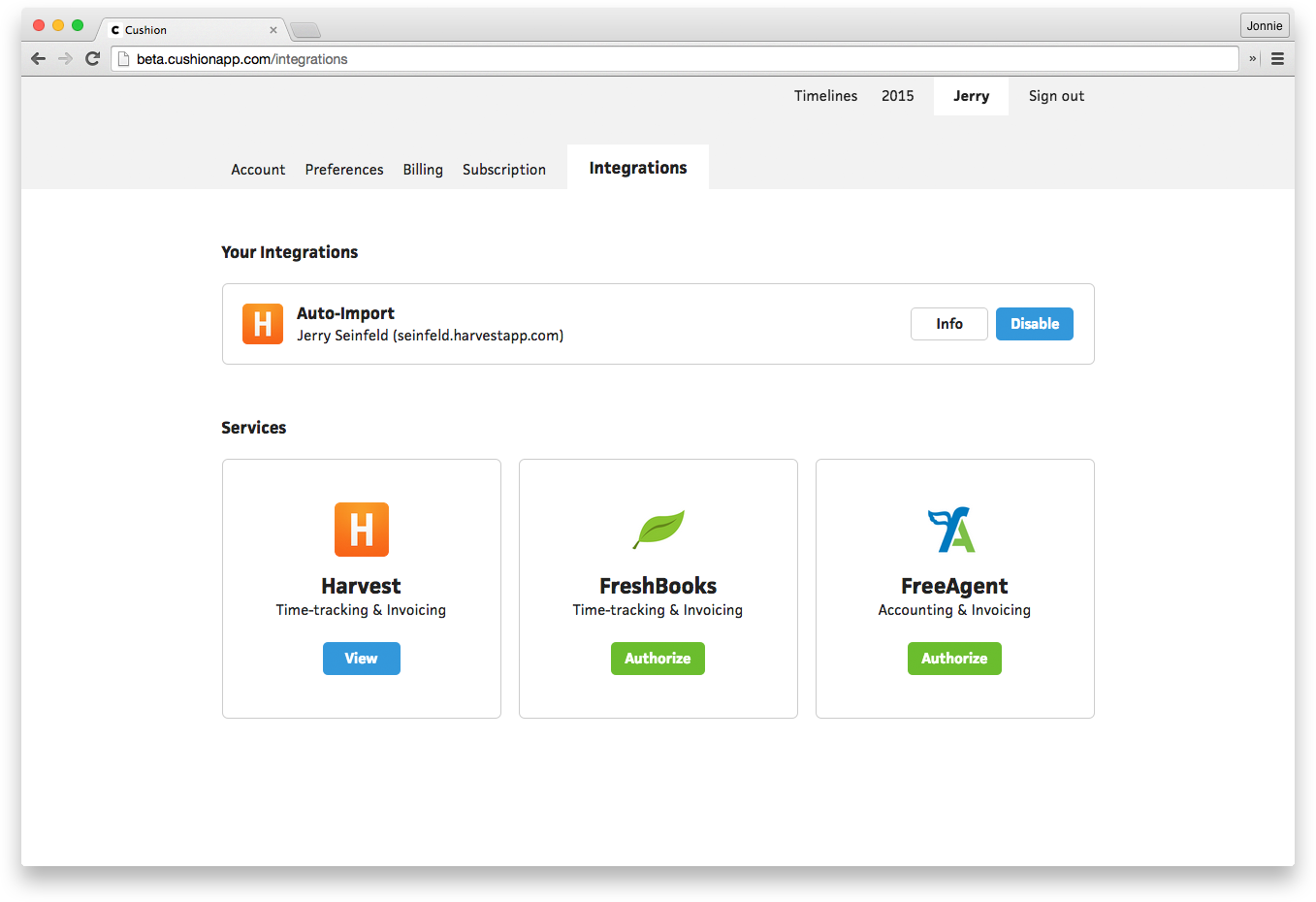This screenshot has width=1316, height=902.
Task: Open a new tab with the tab button
Action: [x=305, y=30]
